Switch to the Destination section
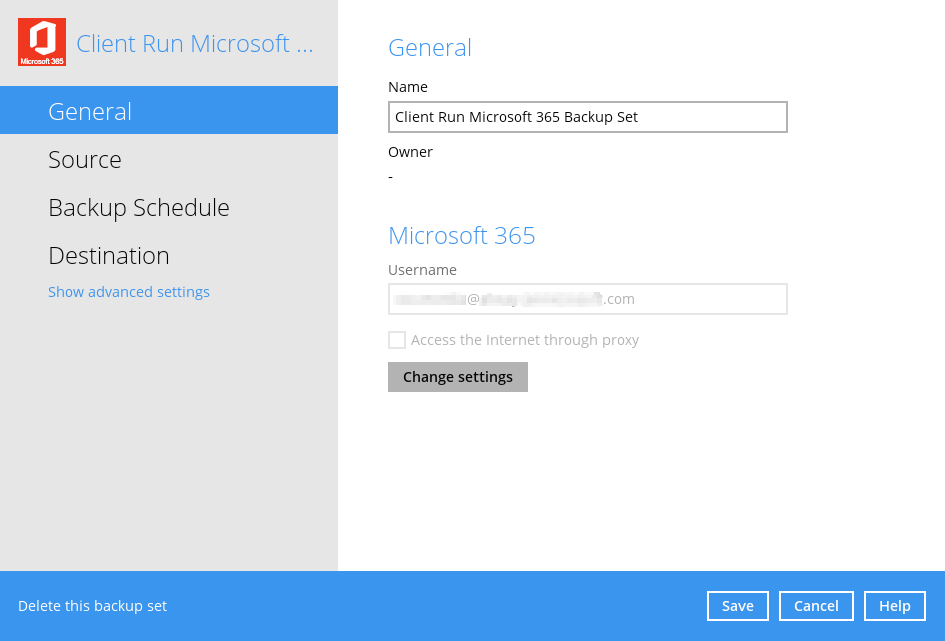Image resolution: width=945 pixels, height=641 pixels. 109,255
